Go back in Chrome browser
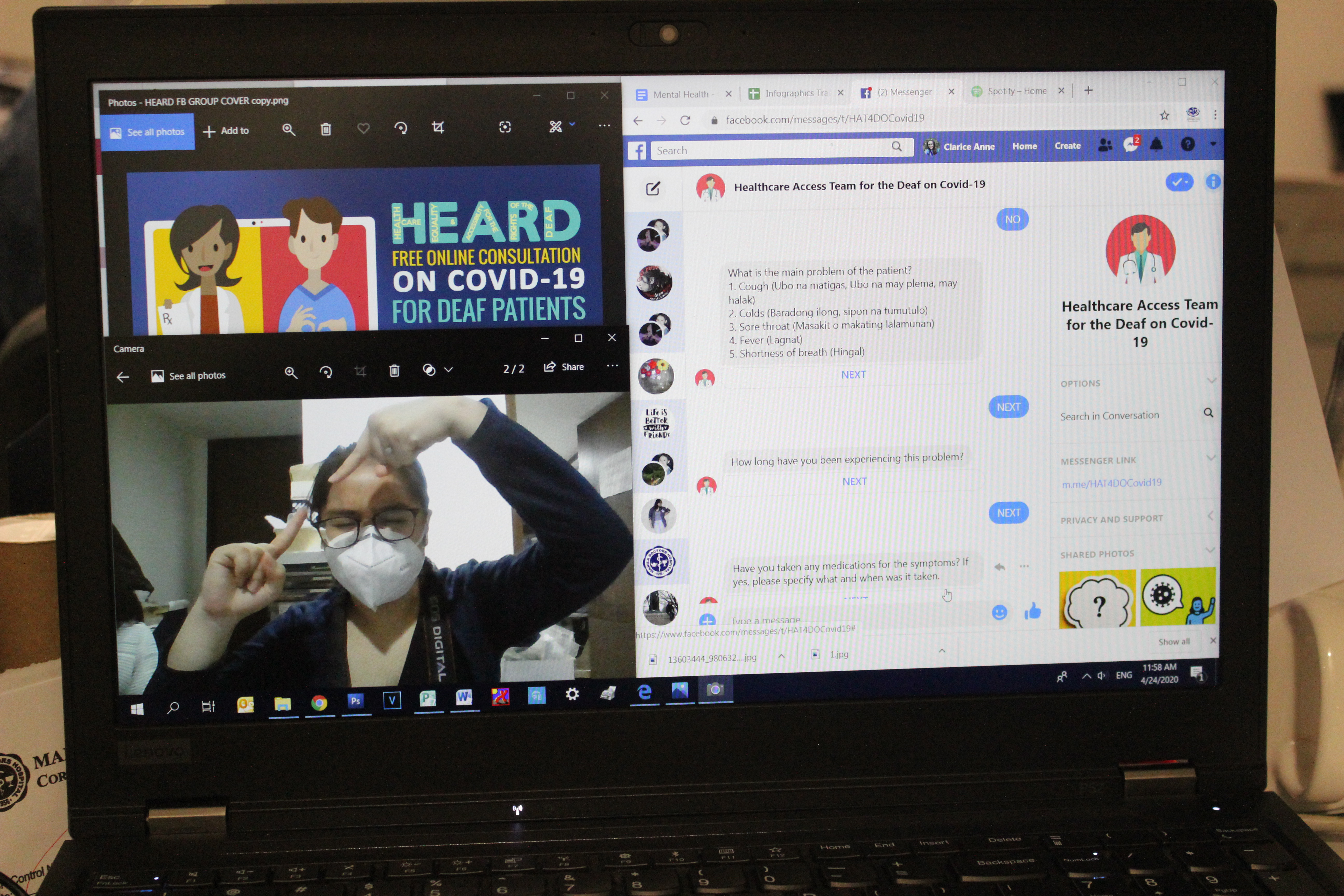This screenshot has height=896, width=1344. pyautogui.click(x=638, y=121)
